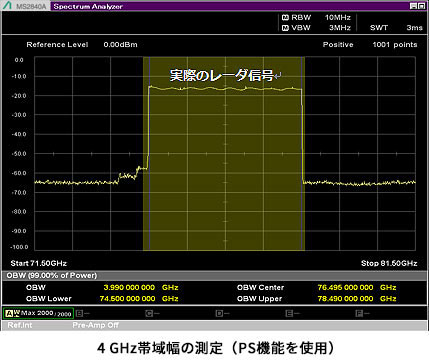Click the OBW Upper 78.490 000 000 value
The width and height of the screenshot is (429, 360).
(x=345, y=299)
